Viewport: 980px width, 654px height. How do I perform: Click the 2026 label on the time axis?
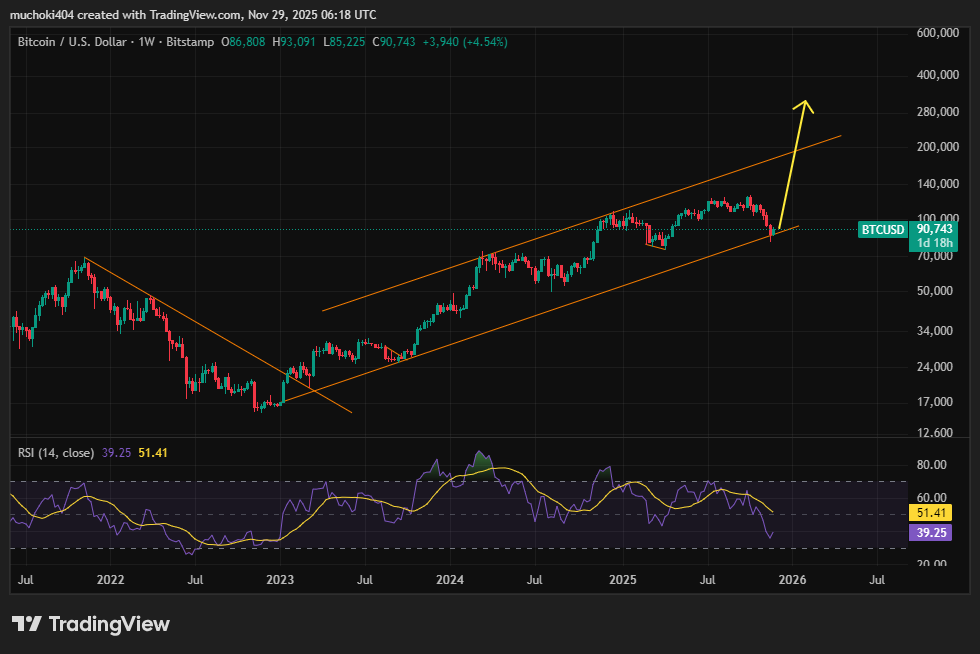point(793,579)
